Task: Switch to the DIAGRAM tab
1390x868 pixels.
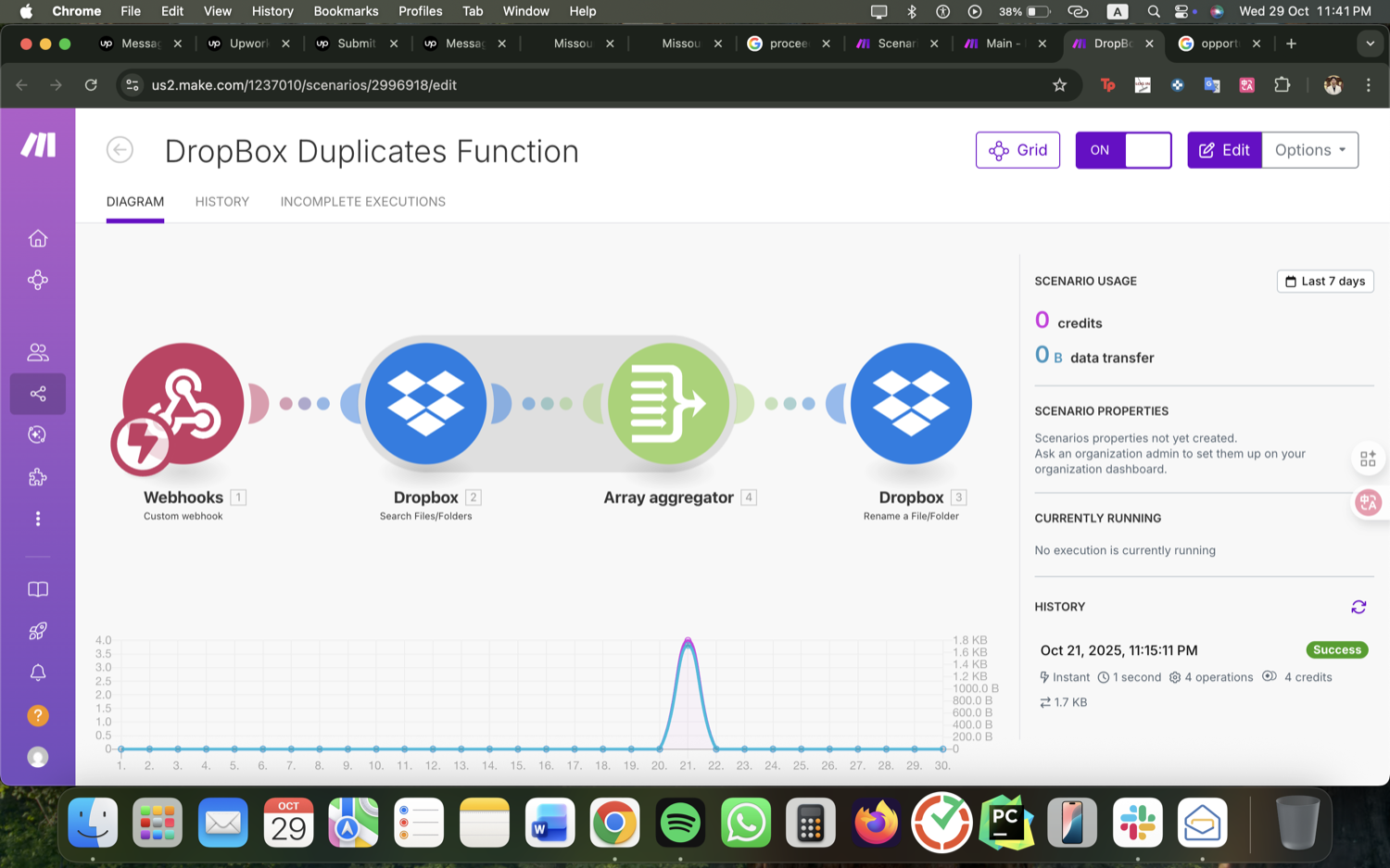Action: click(x=135, y=202)
